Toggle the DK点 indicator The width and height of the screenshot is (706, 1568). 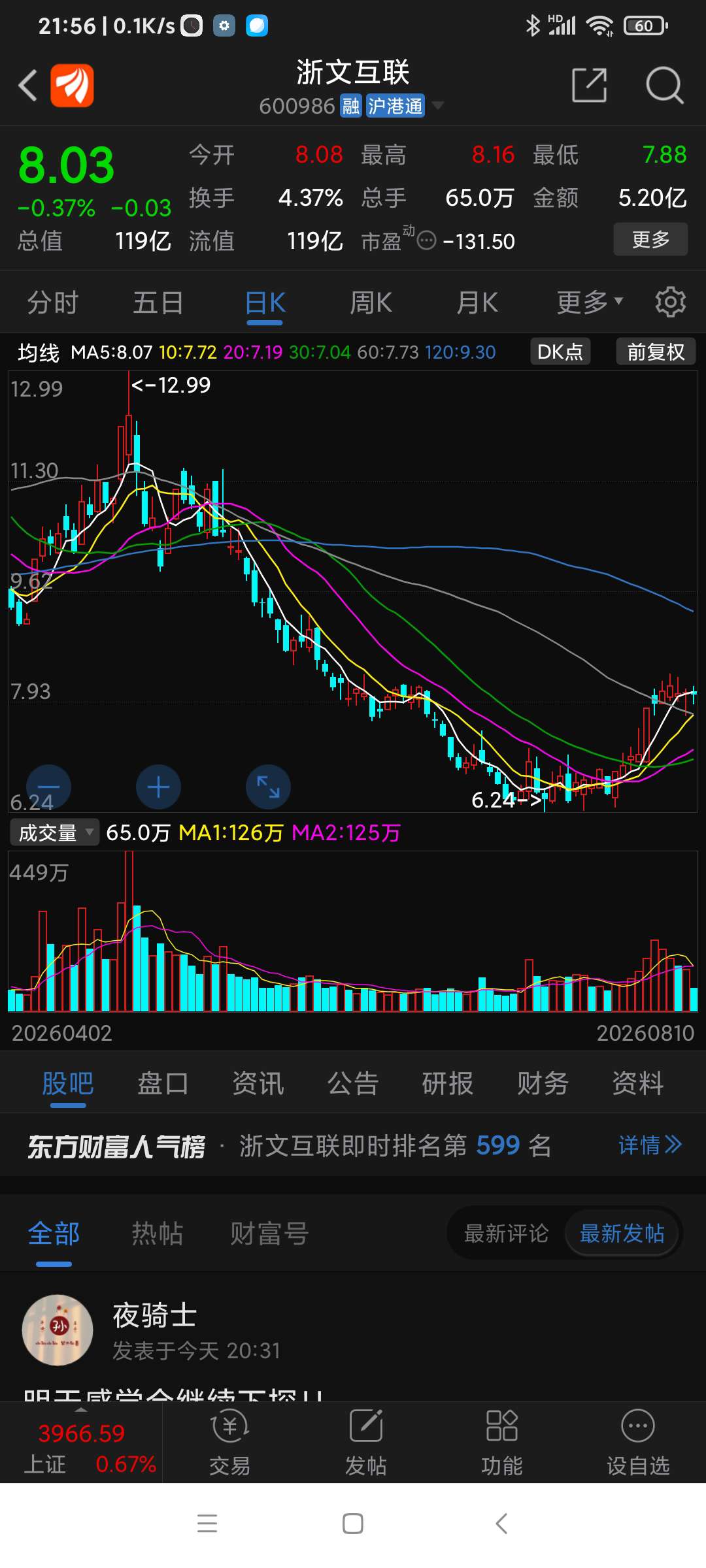(560, 351)
